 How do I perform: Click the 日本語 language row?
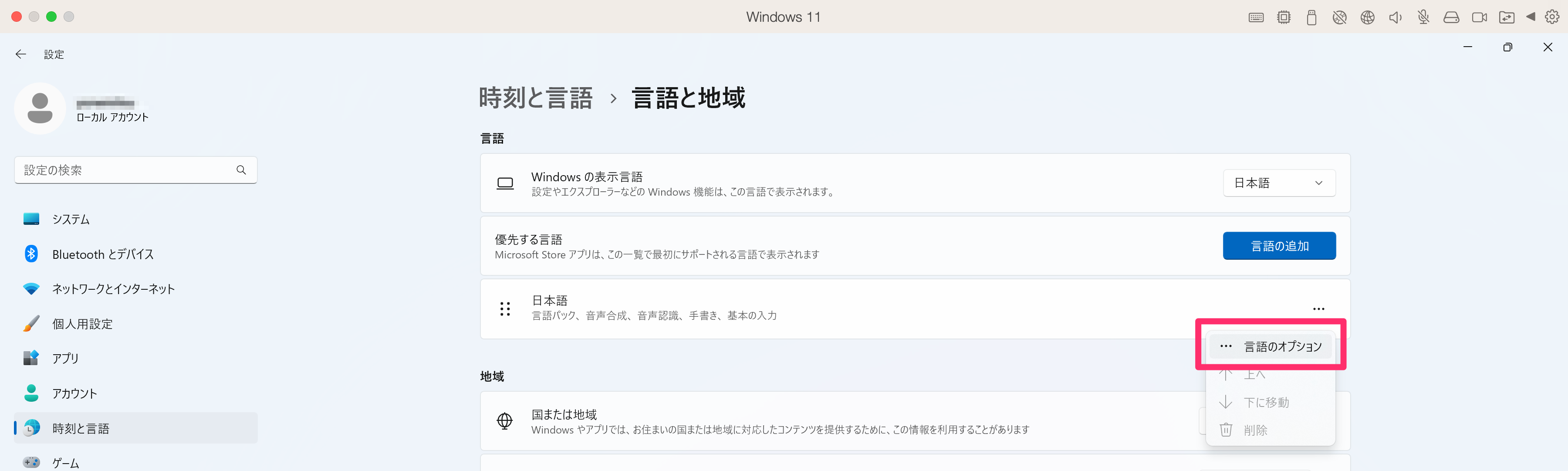pos(915,308)
